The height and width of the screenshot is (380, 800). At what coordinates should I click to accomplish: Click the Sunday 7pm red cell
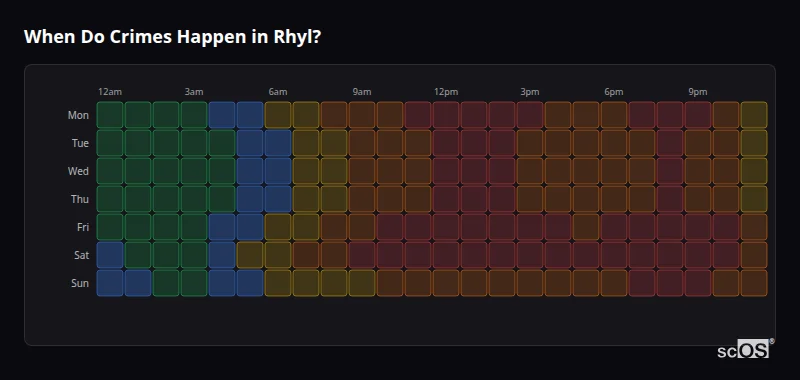pyautogui.click(x=642, y=283)
